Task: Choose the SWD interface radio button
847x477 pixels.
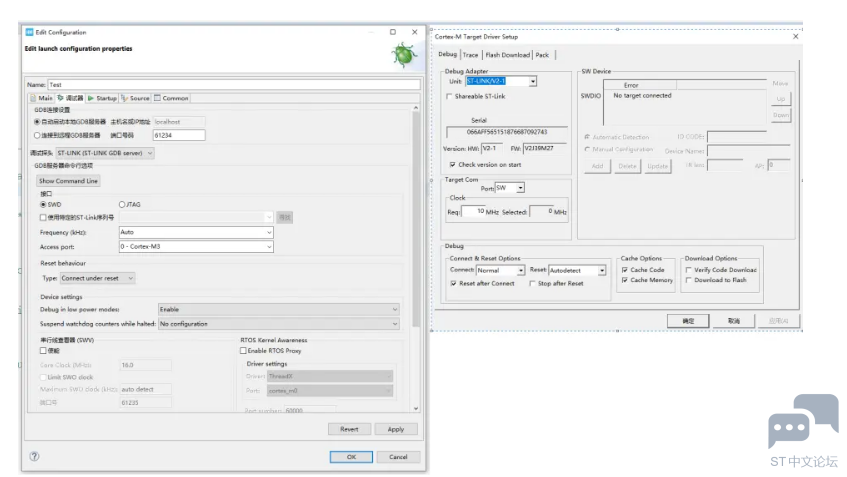Action: click(x=43, y=205)
